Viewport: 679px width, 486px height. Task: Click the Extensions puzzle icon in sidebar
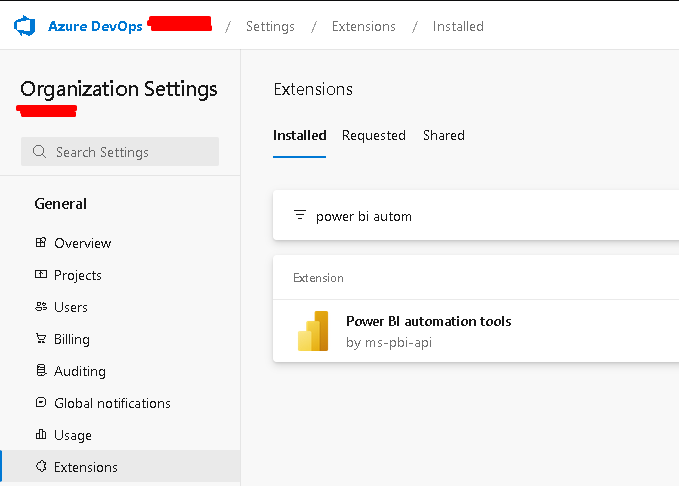[41, 467]
